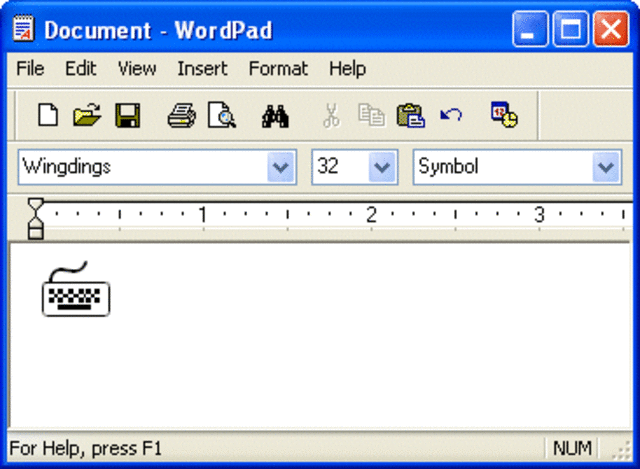Open the View menu
The image size is (640, 469).
[x=137, y=69]
